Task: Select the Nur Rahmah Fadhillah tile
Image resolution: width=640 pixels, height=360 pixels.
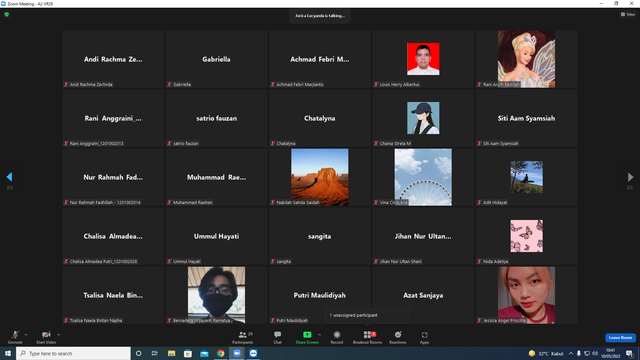Action: 113,177
